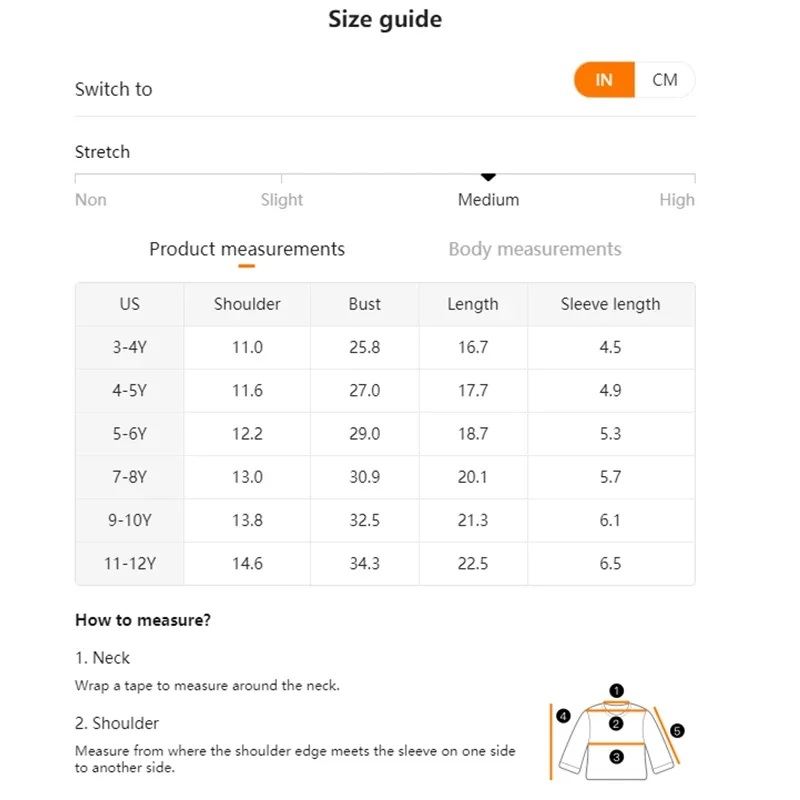Click the Bust column header

[364, 304]
